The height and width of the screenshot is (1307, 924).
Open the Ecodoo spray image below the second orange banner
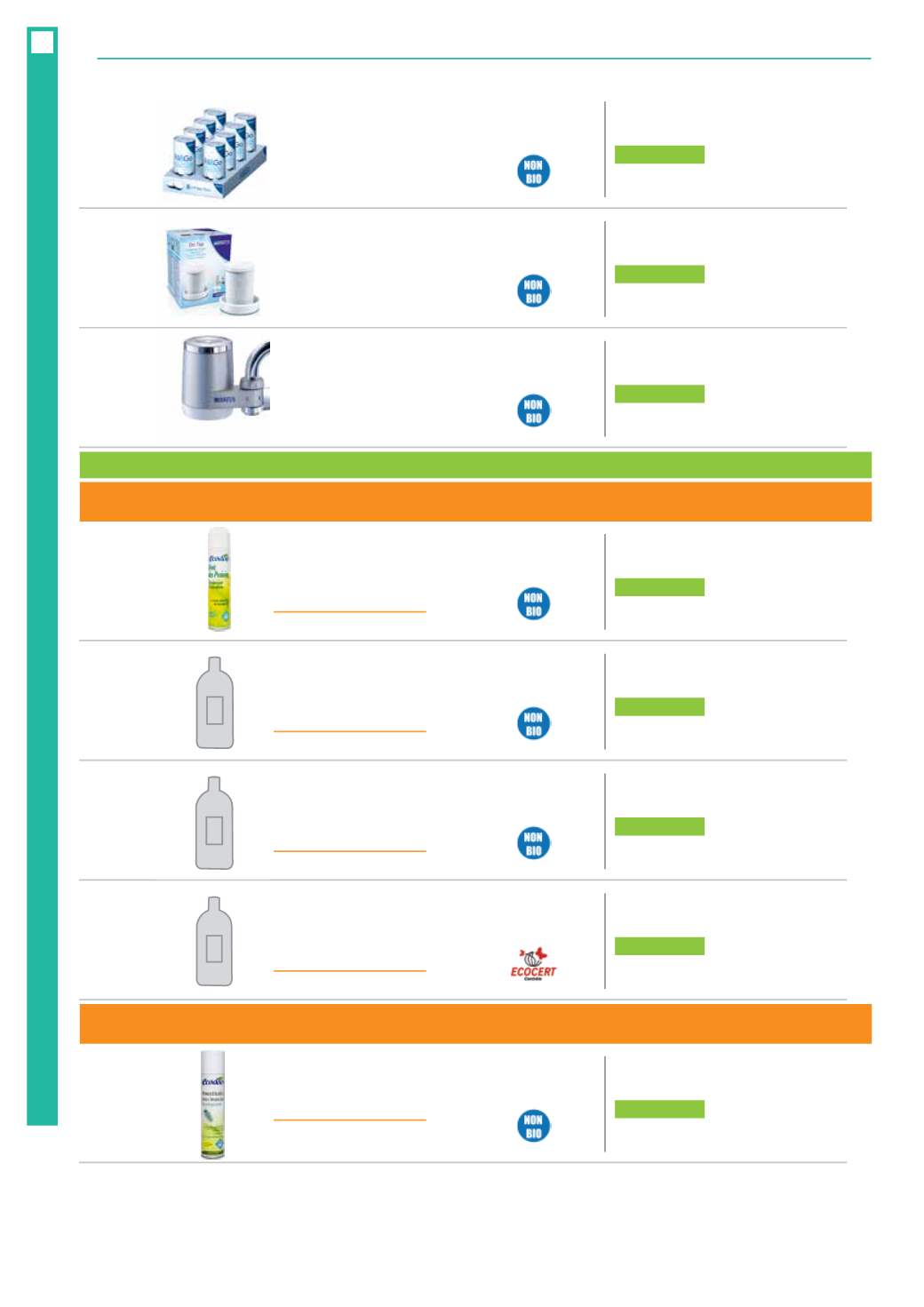click(212, 1104)
